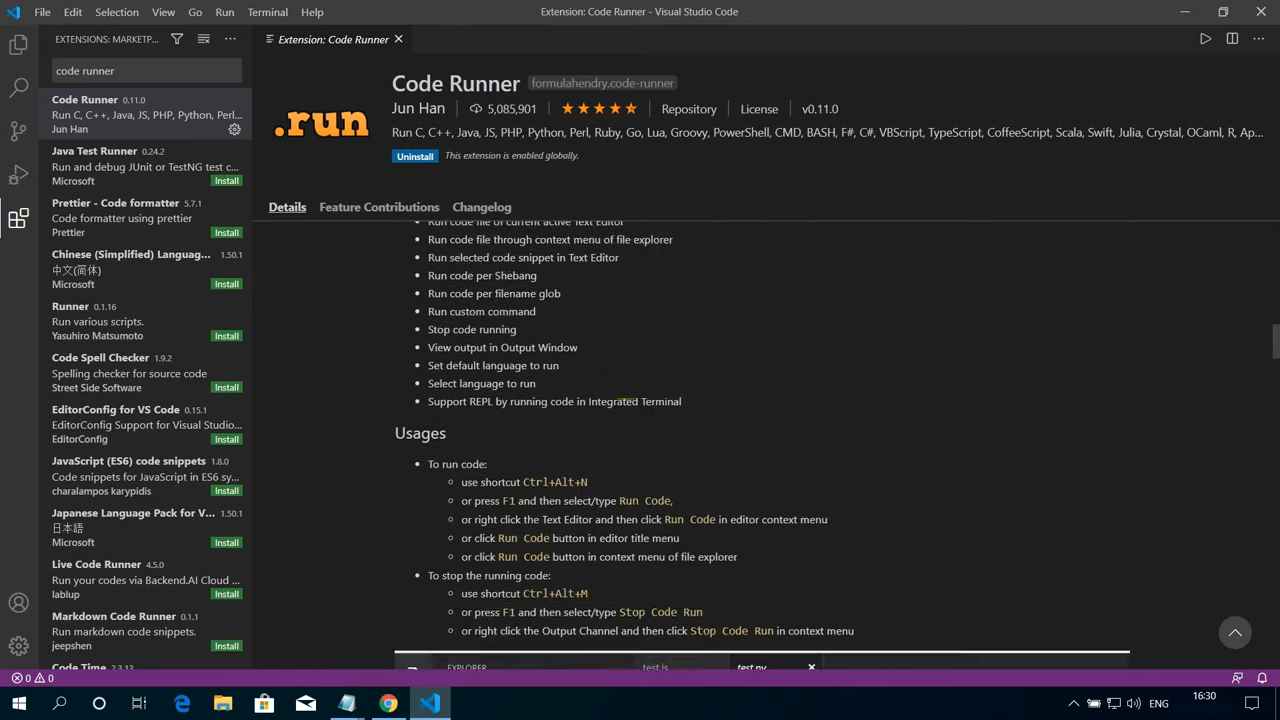Open the Source Control view
The height and width of the screenshot is (720, 1280).
[x=18, y=131]
